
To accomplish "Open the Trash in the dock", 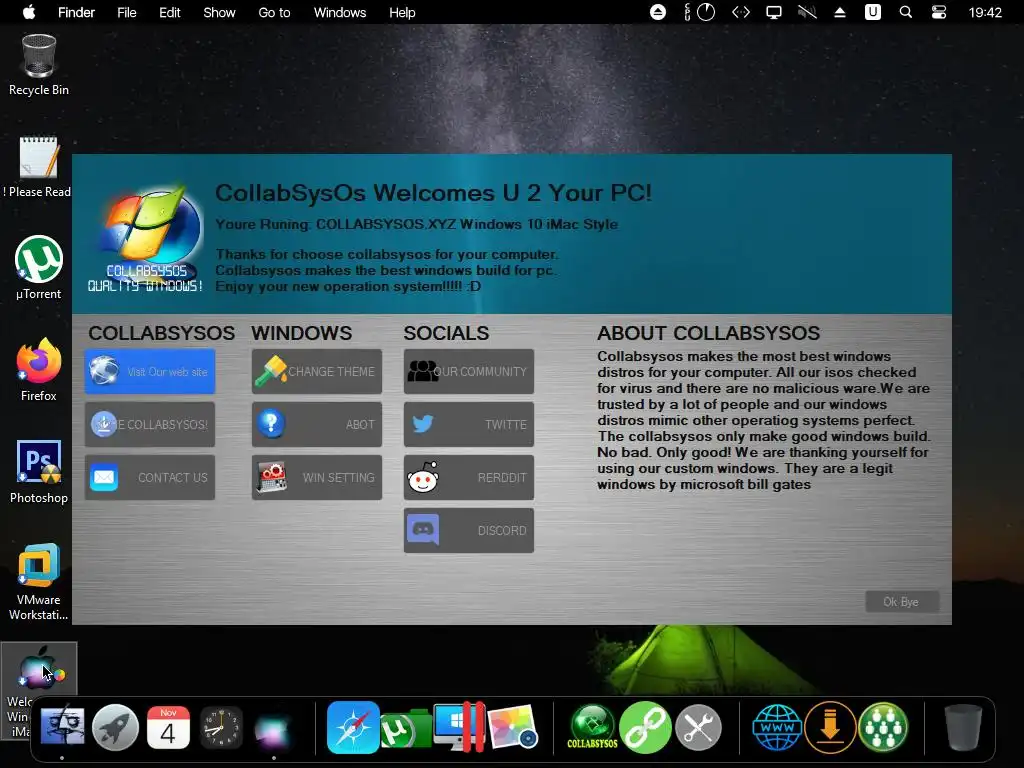I will (x=963, y=727).
